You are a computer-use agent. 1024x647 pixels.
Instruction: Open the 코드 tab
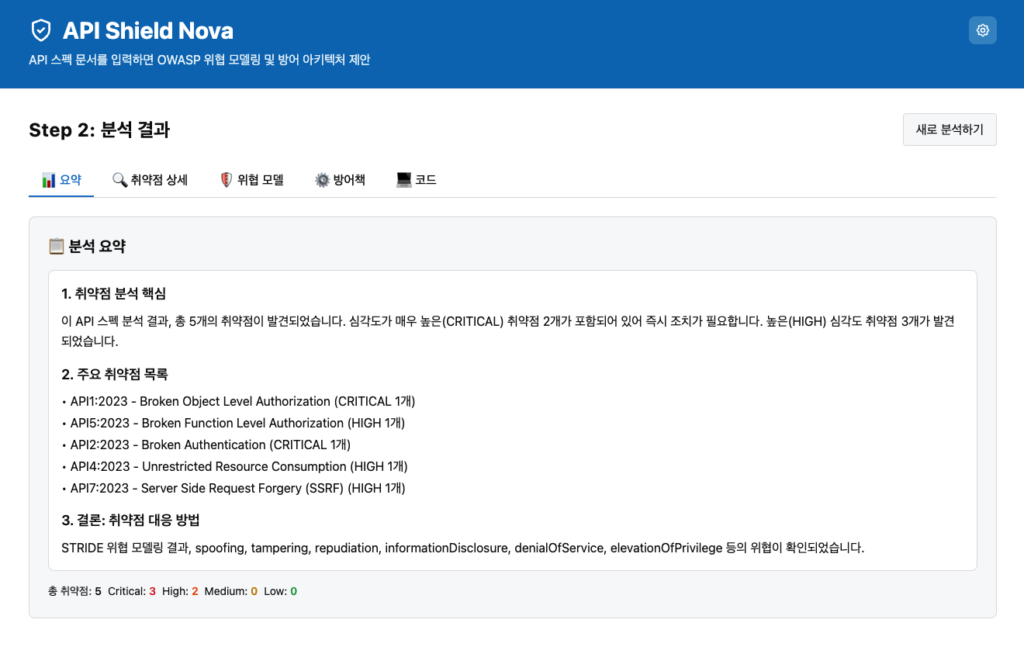pos(416,180)
